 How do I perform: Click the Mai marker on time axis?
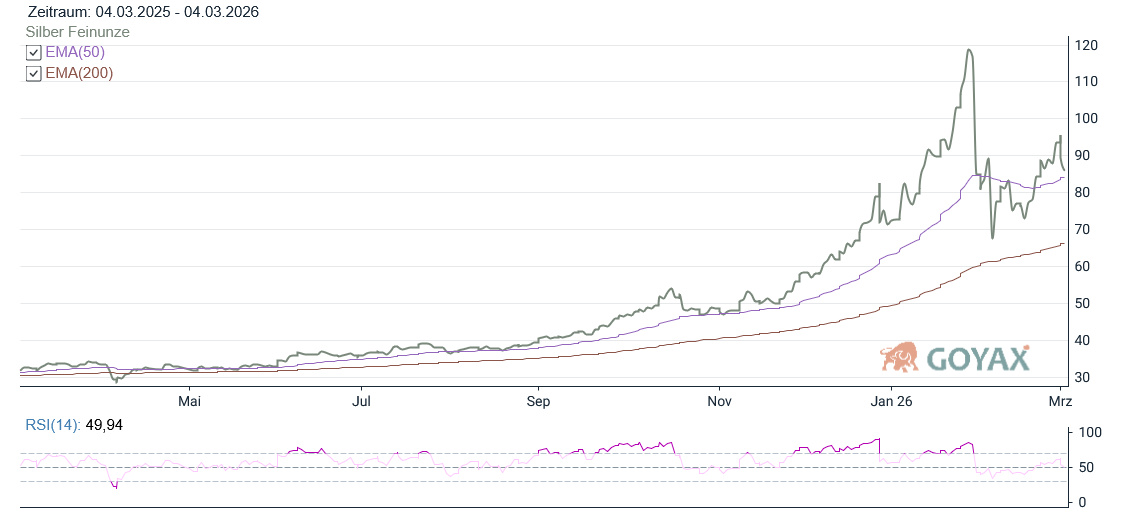pos(189,401)
